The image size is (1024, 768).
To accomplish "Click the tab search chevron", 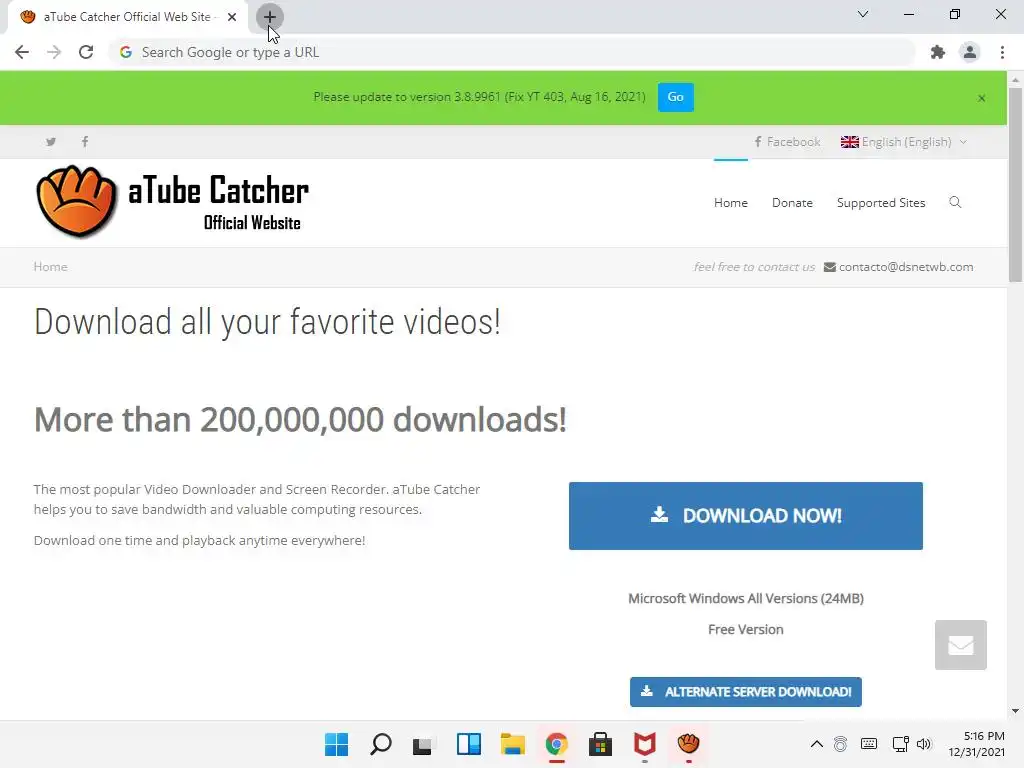I will (863, 14).
